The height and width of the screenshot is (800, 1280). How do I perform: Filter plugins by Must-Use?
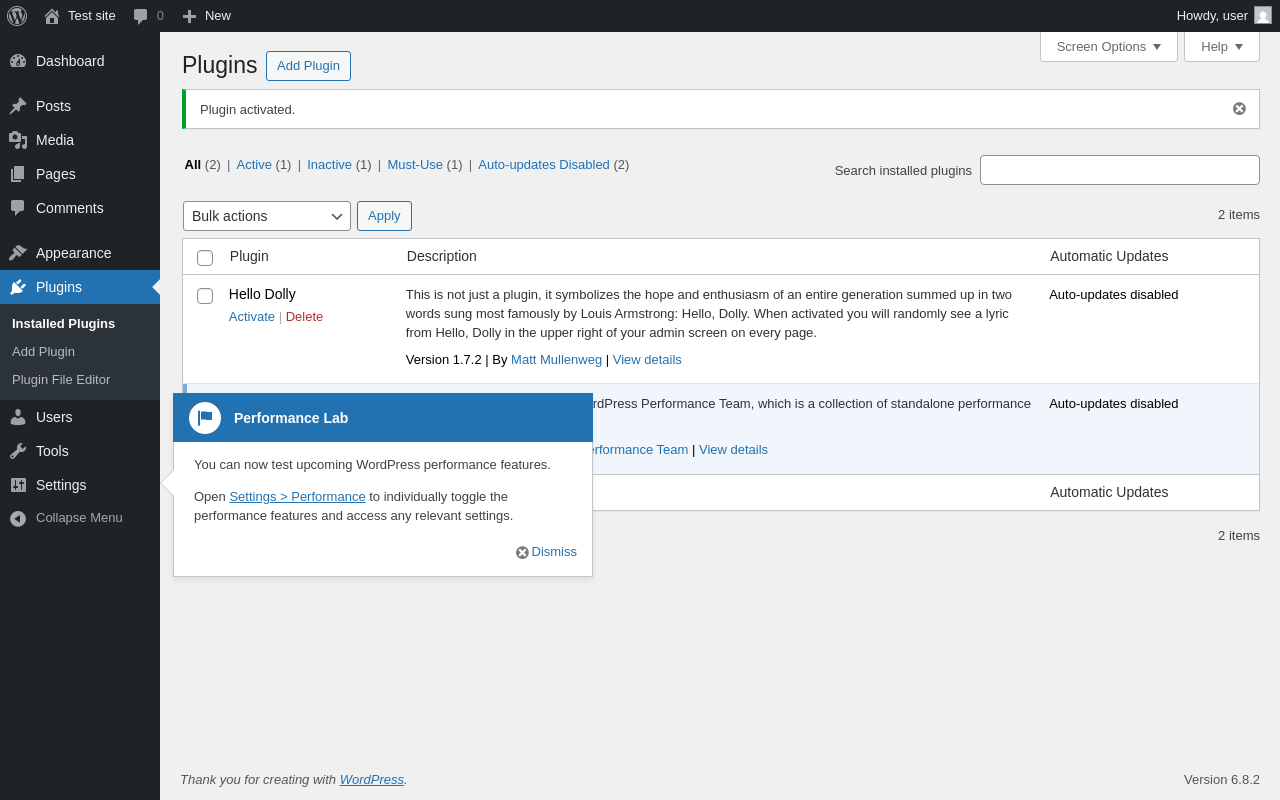coord(415,165)
